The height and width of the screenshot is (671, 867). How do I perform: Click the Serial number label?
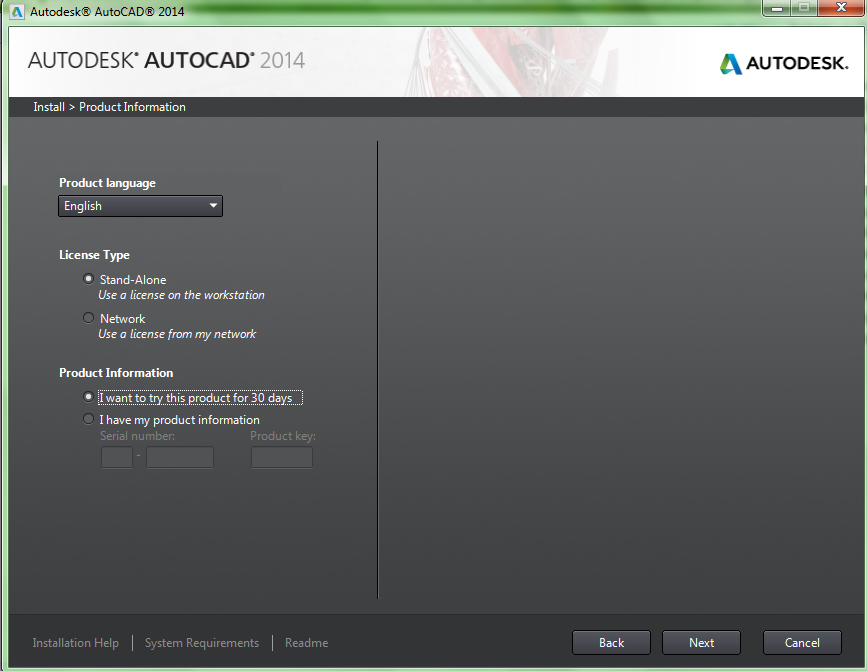coord(137,436)
